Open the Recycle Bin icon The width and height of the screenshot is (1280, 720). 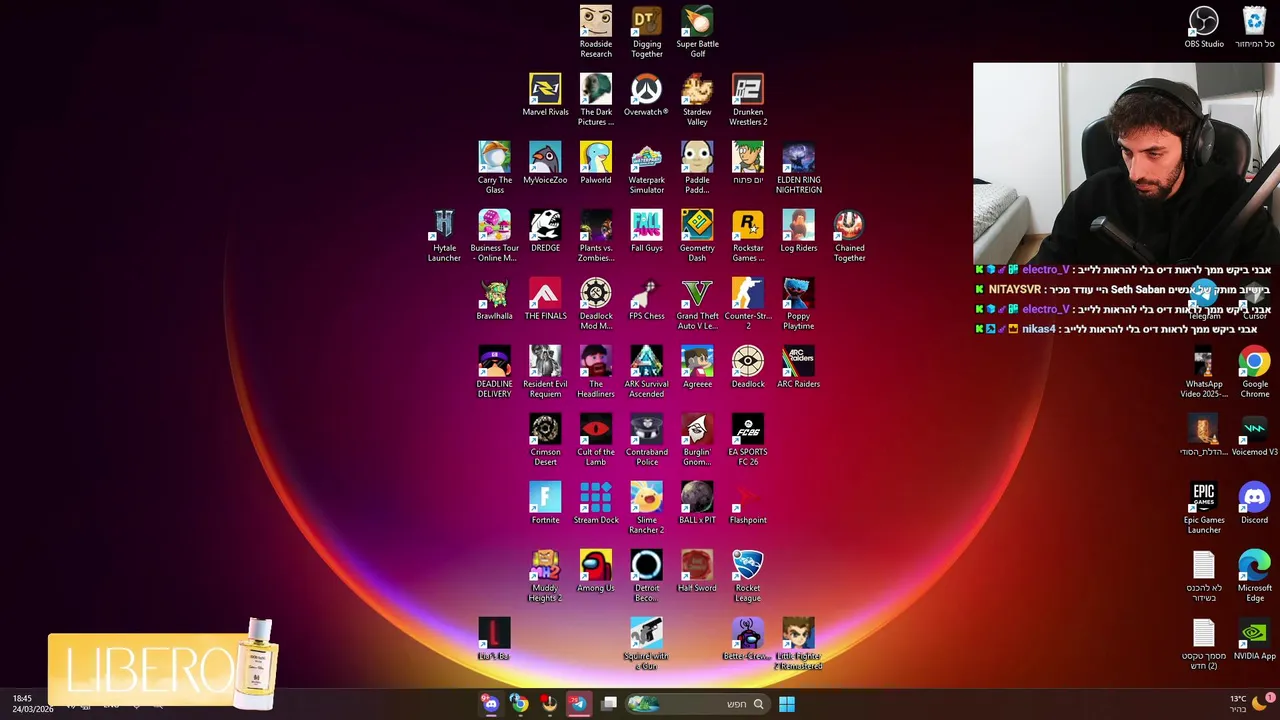(1255, 27)
